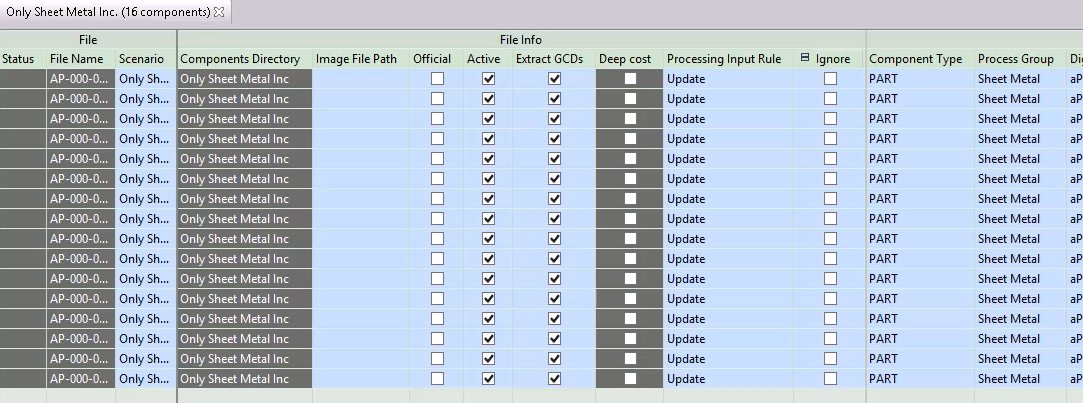Check the Official checkbox in the first row
The width and height of the screenshot is (1083, 403).
437,79
